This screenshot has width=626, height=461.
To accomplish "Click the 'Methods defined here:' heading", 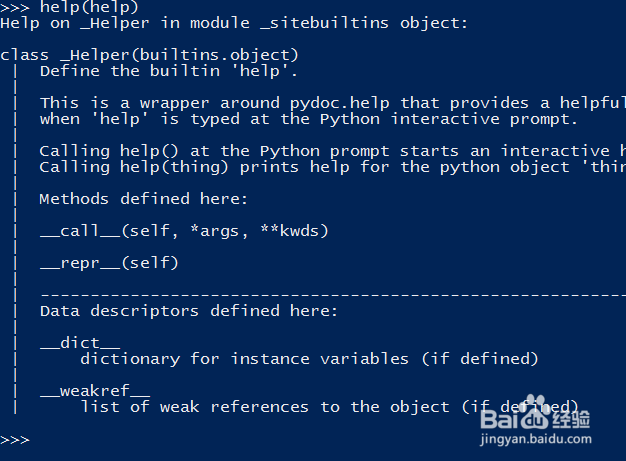I will 143,199.
